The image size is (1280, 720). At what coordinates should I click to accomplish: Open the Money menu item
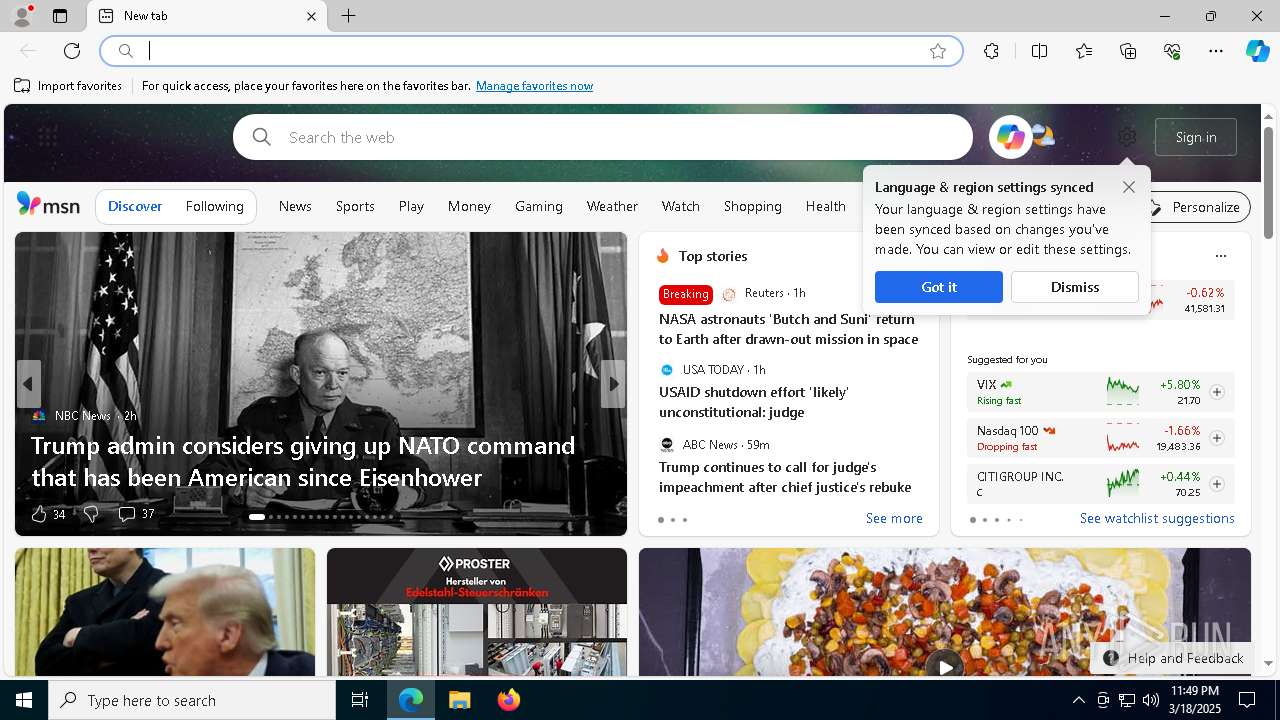point(469,206)
